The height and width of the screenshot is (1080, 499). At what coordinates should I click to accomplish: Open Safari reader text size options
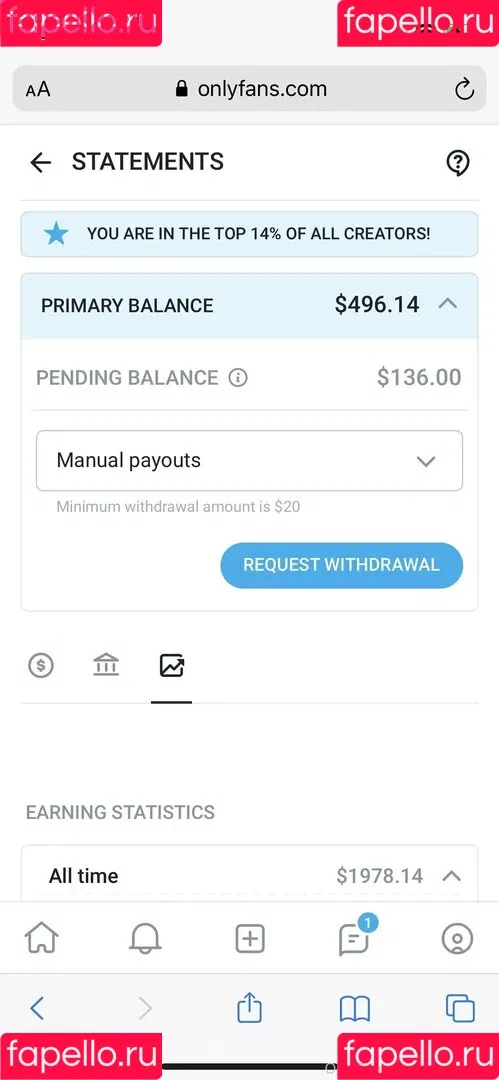tap(38, 90)
